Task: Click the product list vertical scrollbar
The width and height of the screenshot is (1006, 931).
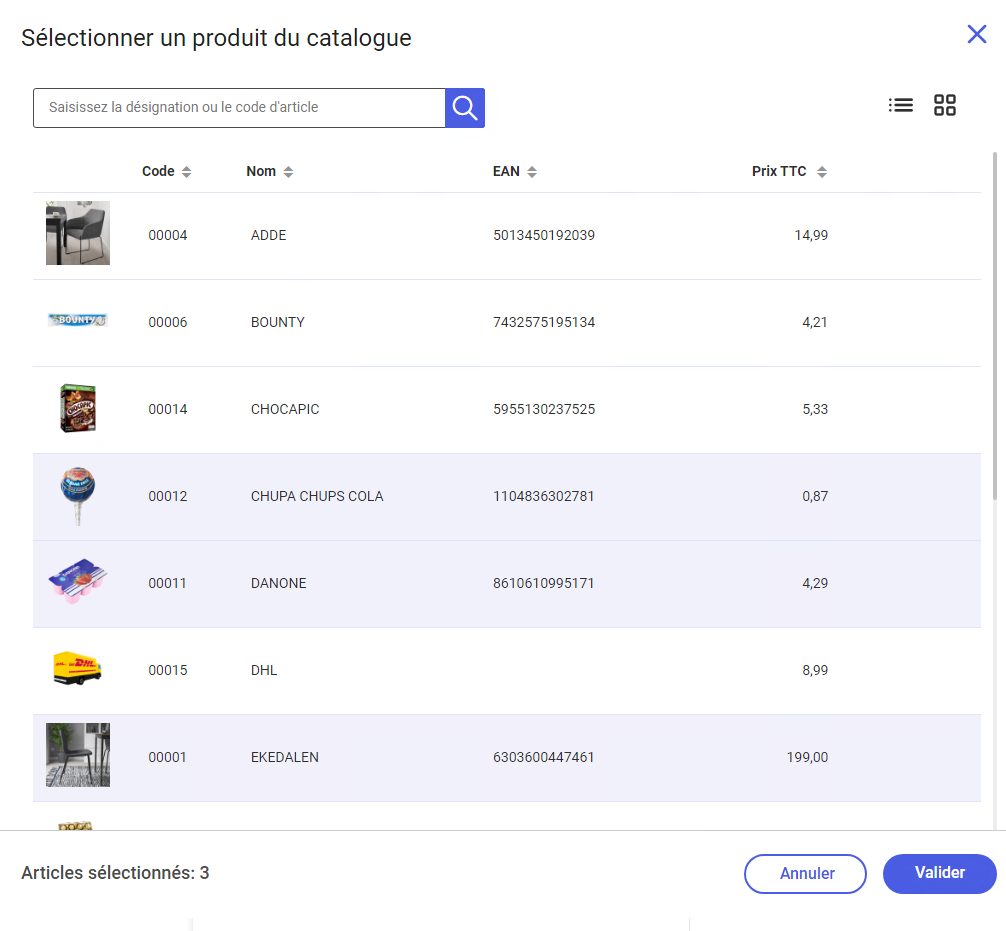Action: [994, 325]
